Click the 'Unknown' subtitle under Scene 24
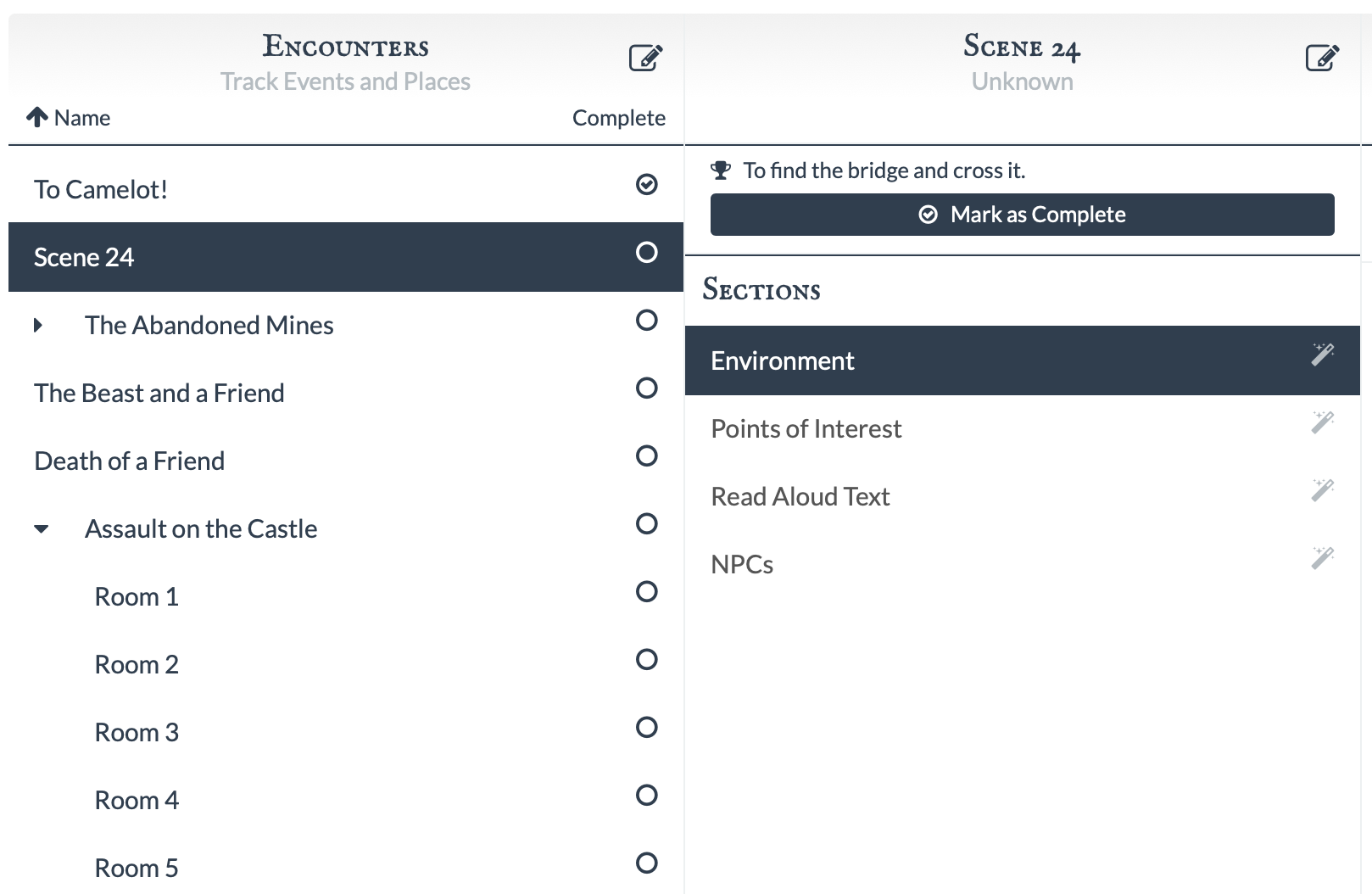Viewport: 1372px width, 894px height. pos(1023,81)
